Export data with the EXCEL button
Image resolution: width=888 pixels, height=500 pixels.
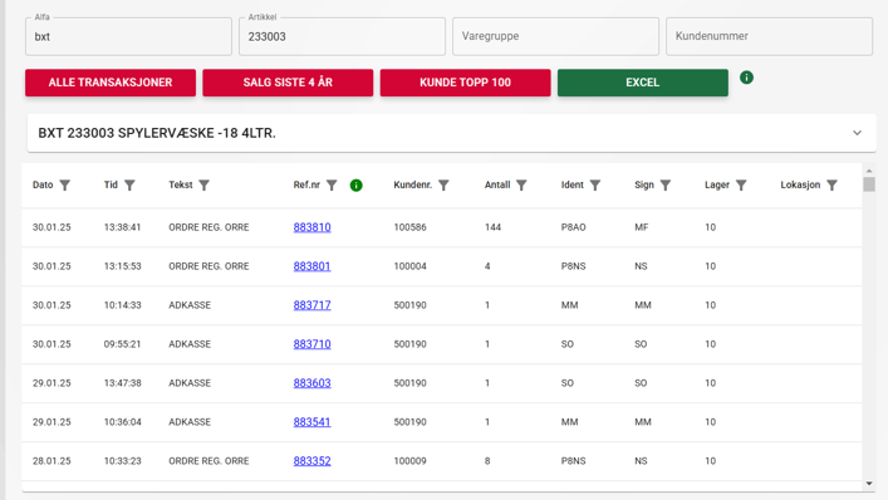point(642,83)
